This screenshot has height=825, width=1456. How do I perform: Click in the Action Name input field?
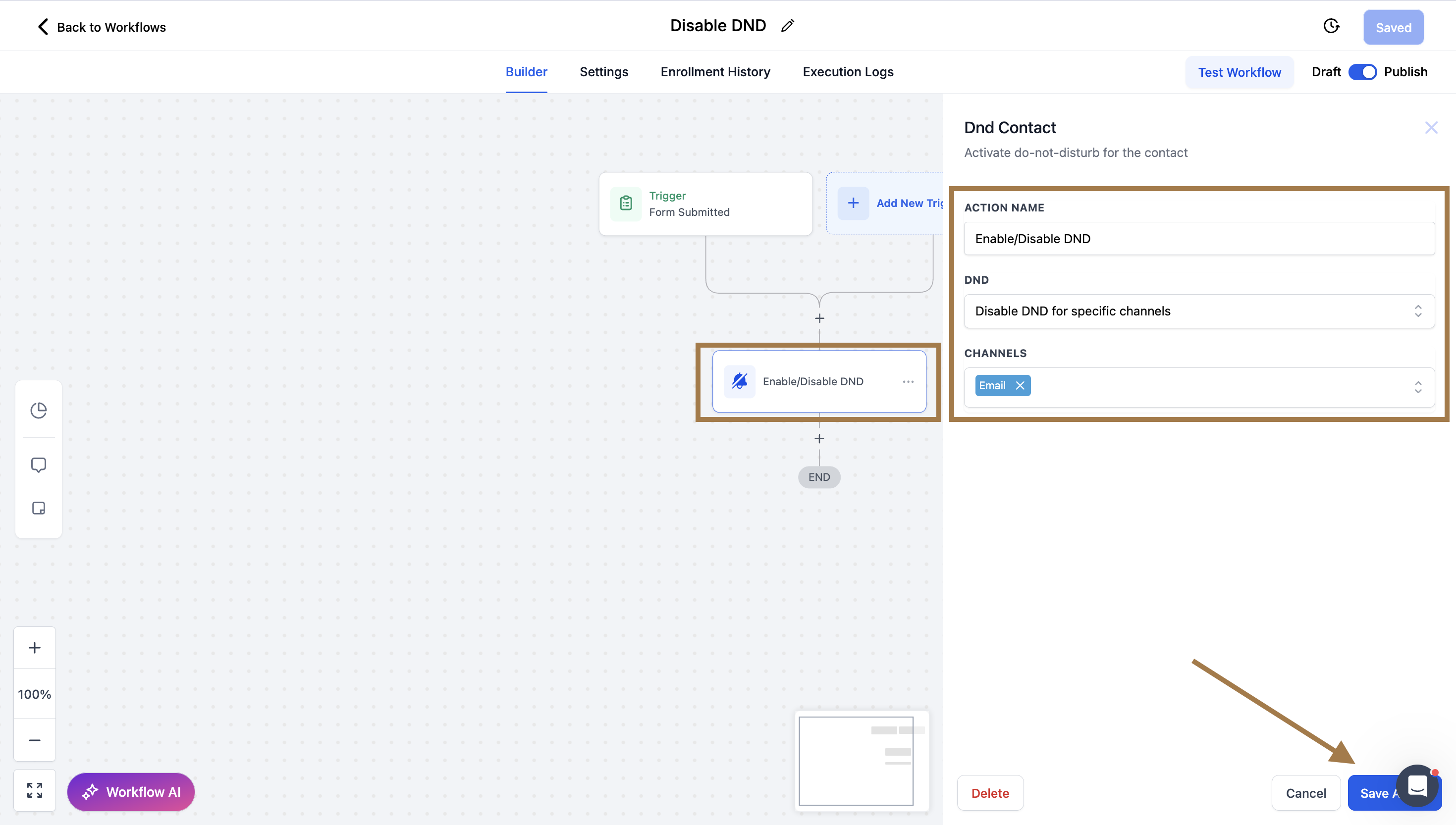click(x=1199, y=239)
